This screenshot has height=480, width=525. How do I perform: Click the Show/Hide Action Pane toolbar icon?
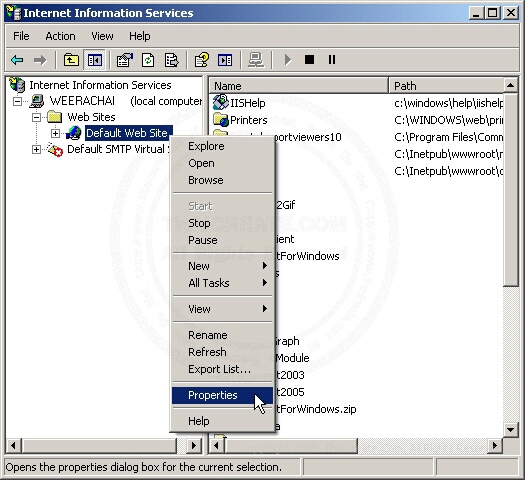pos(225,60)
